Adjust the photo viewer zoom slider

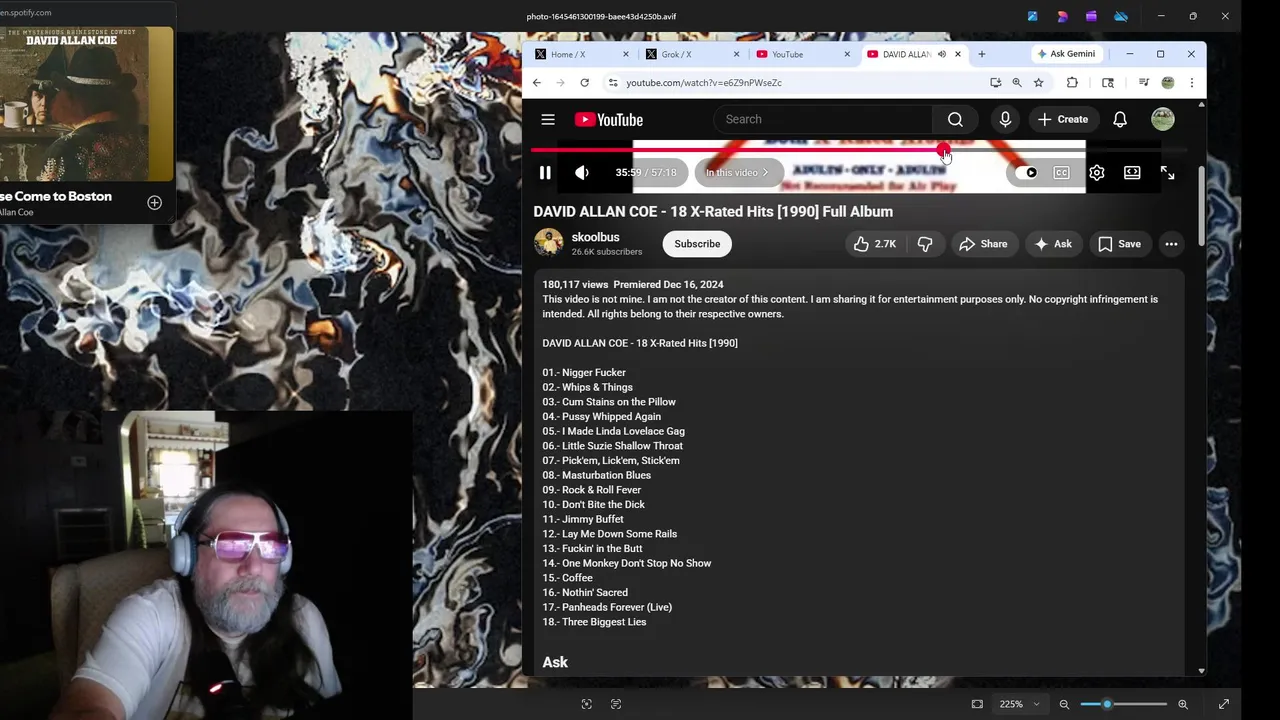[x=1123, y=704]
